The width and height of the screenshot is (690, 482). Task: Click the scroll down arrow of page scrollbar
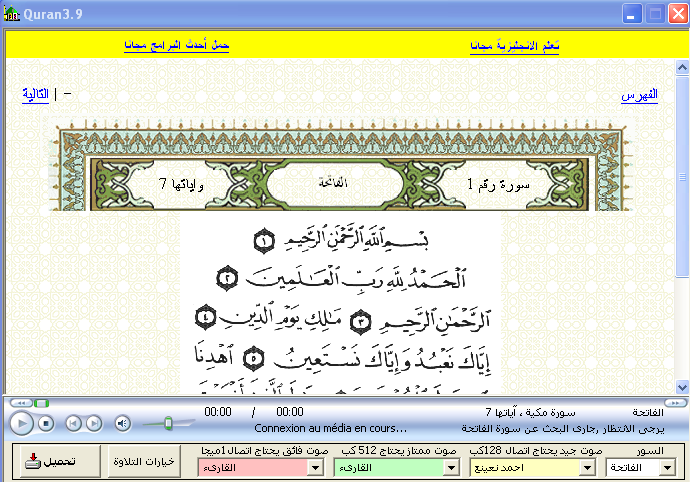tap(682, 387)
